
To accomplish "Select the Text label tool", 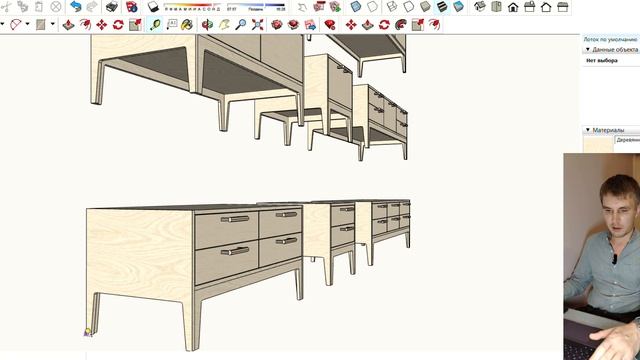I will point(172,24).
